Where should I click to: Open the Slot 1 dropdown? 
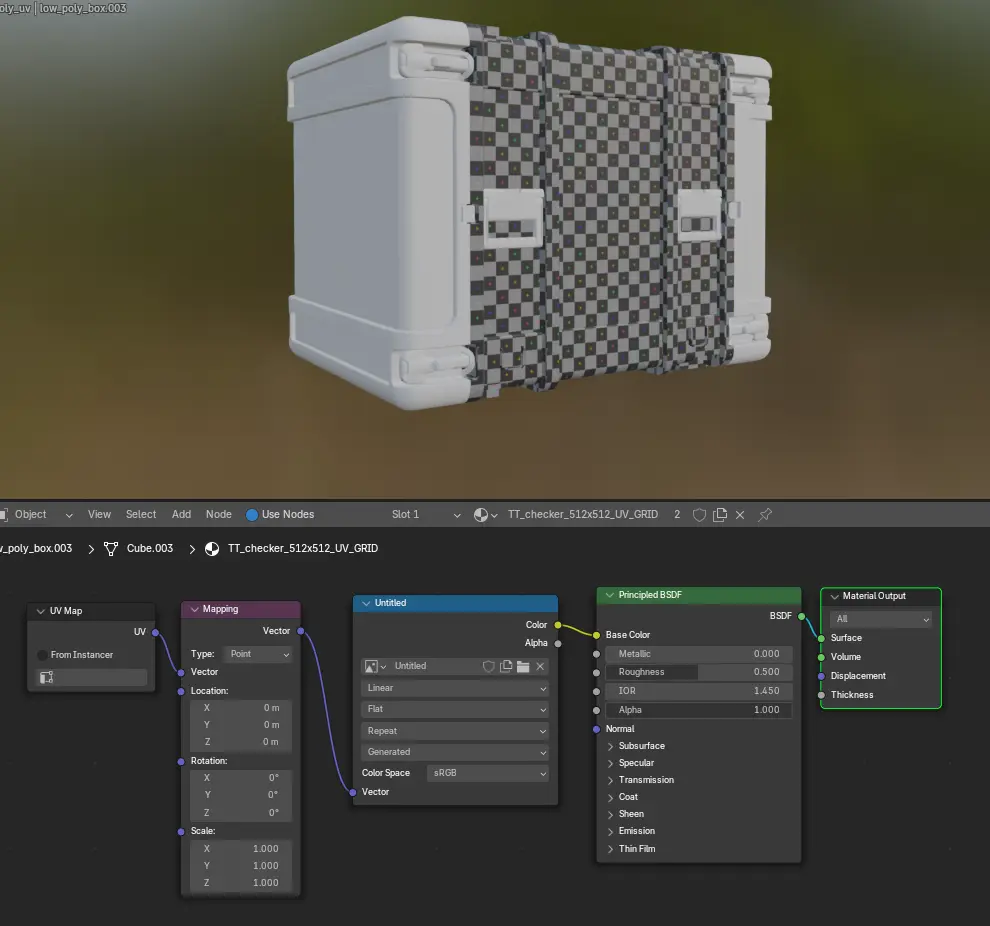click(425, 515)
